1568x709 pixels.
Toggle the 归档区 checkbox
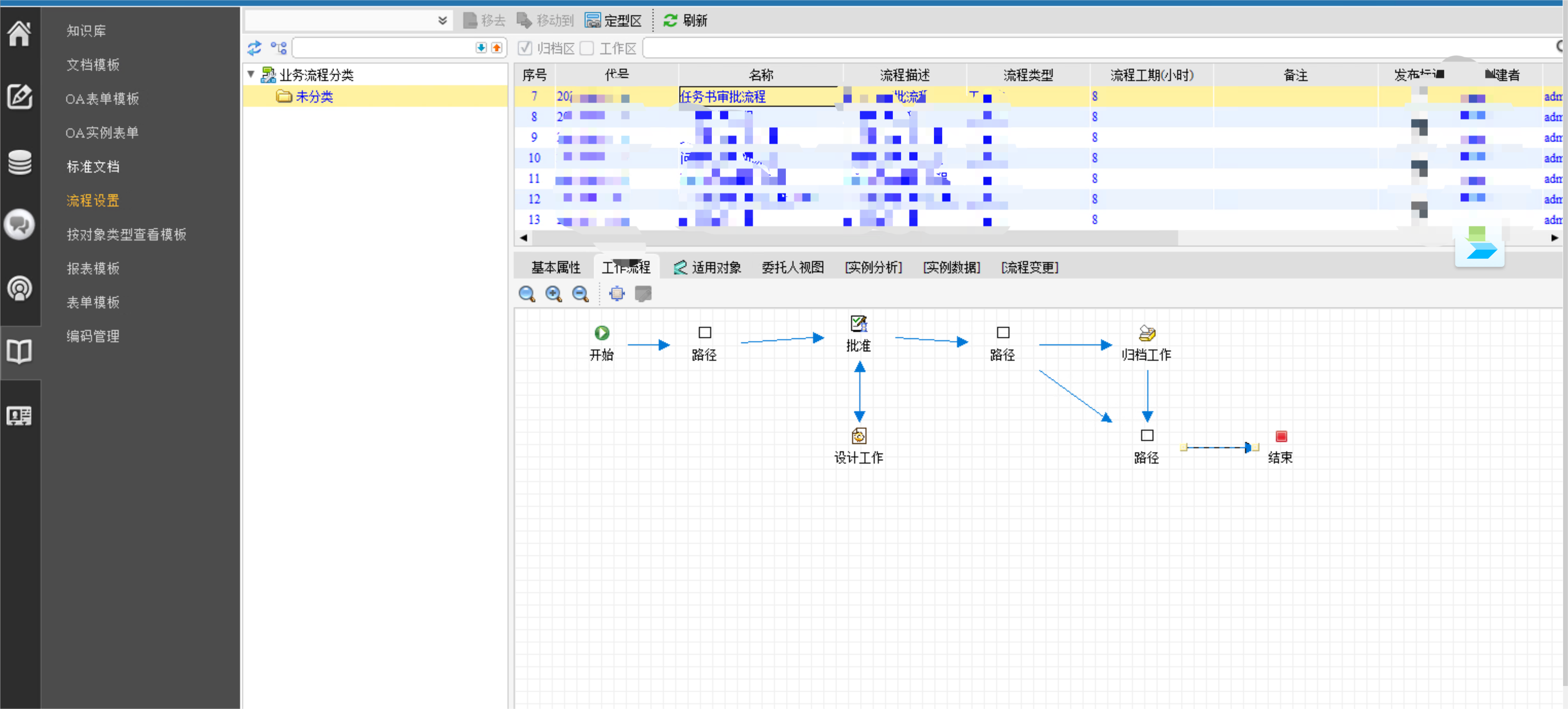tap(525, 48)
